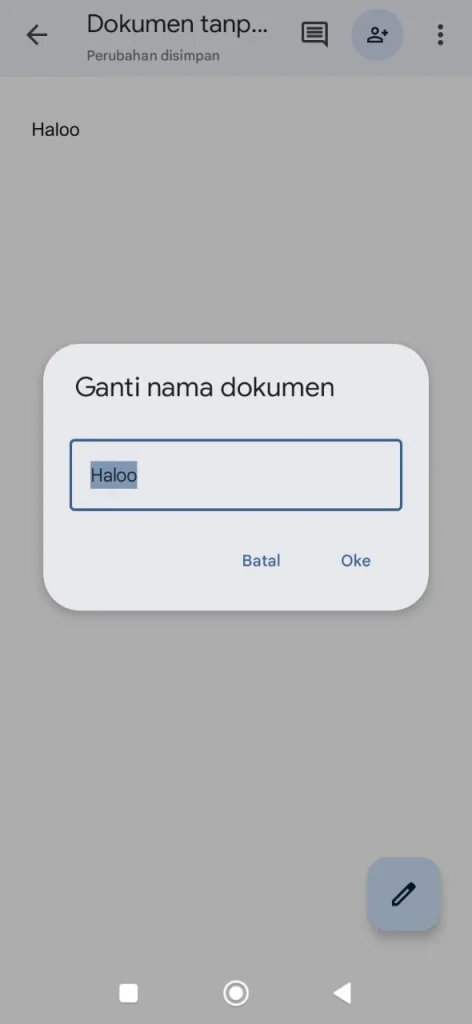The height and width of the screenshot is (1024, 472).
Task: Confirm the new name with Oke
Action: pyautogui.click(x=356, y=560)
